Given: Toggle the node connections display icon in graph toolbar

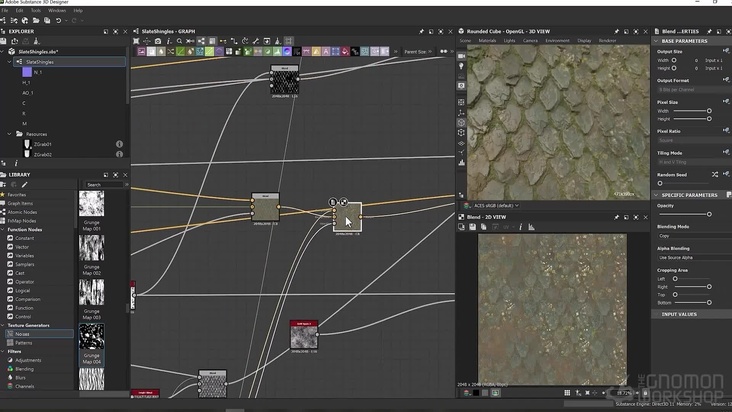Looking at the screenshot, I should 201,41.
